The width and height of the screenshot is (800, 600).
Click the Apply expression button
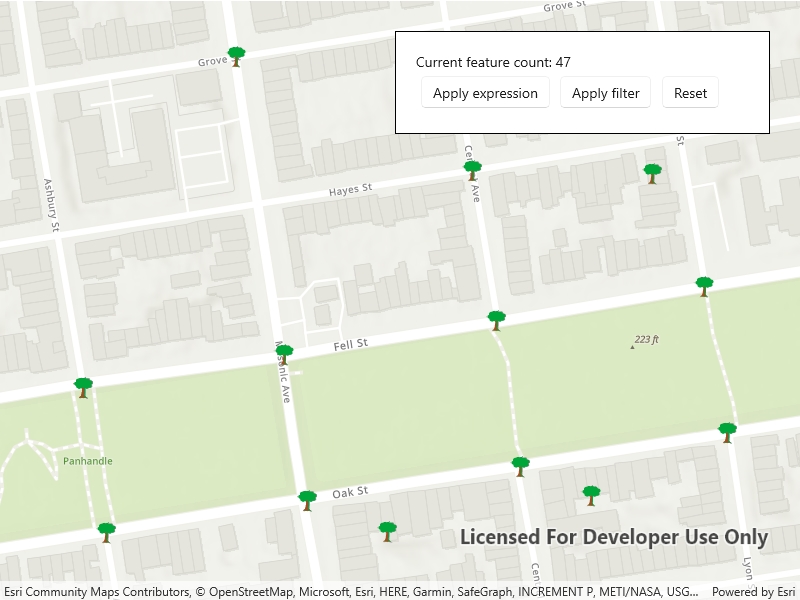click(x=485, y=93)
